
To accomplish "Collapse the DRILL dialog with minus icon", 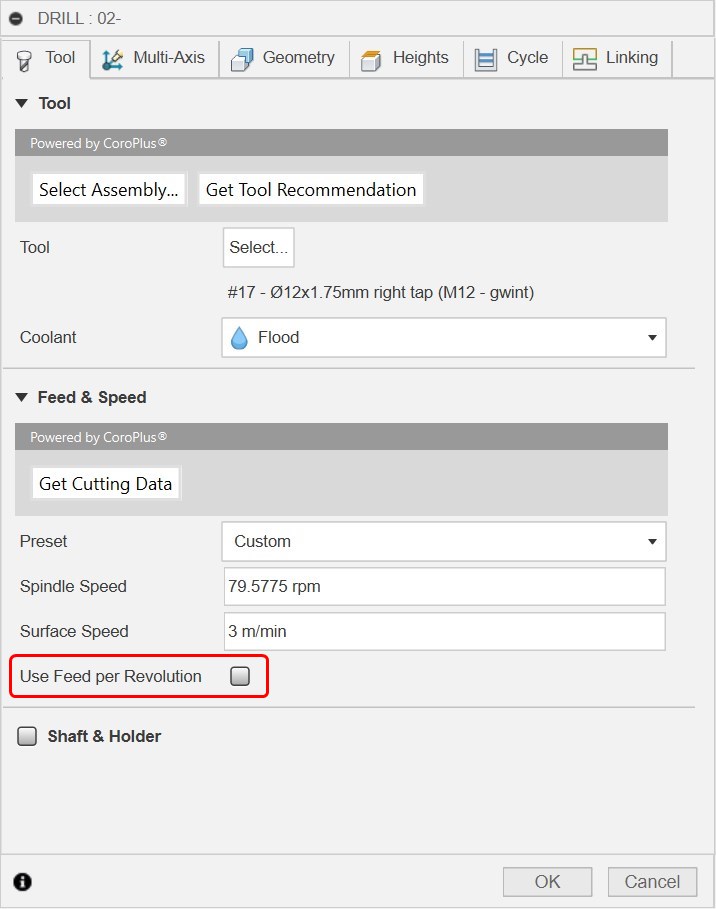I will (16, 18).
